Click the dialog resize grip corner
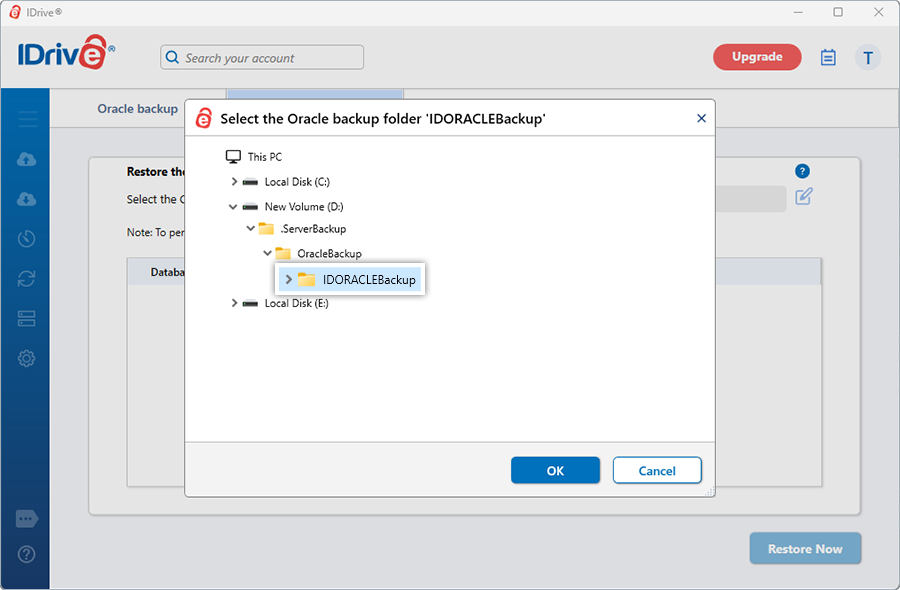 pyautogui.click(x=710, y=491)
